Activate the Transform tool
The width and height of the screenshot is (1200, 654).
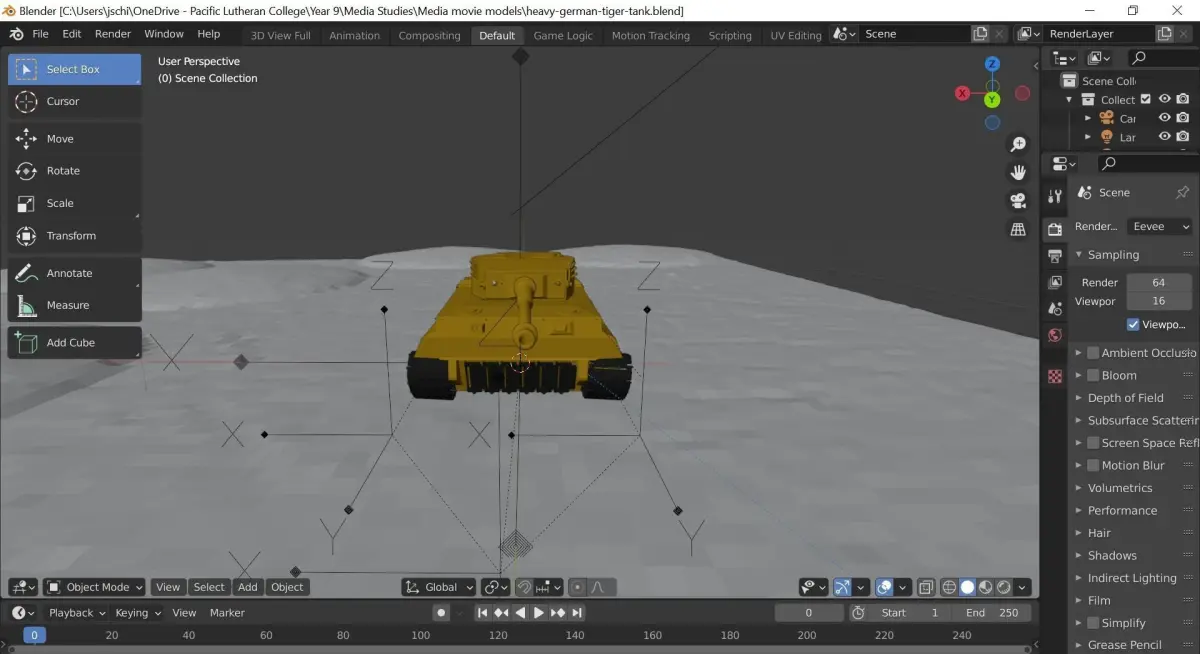coord(75,236)
